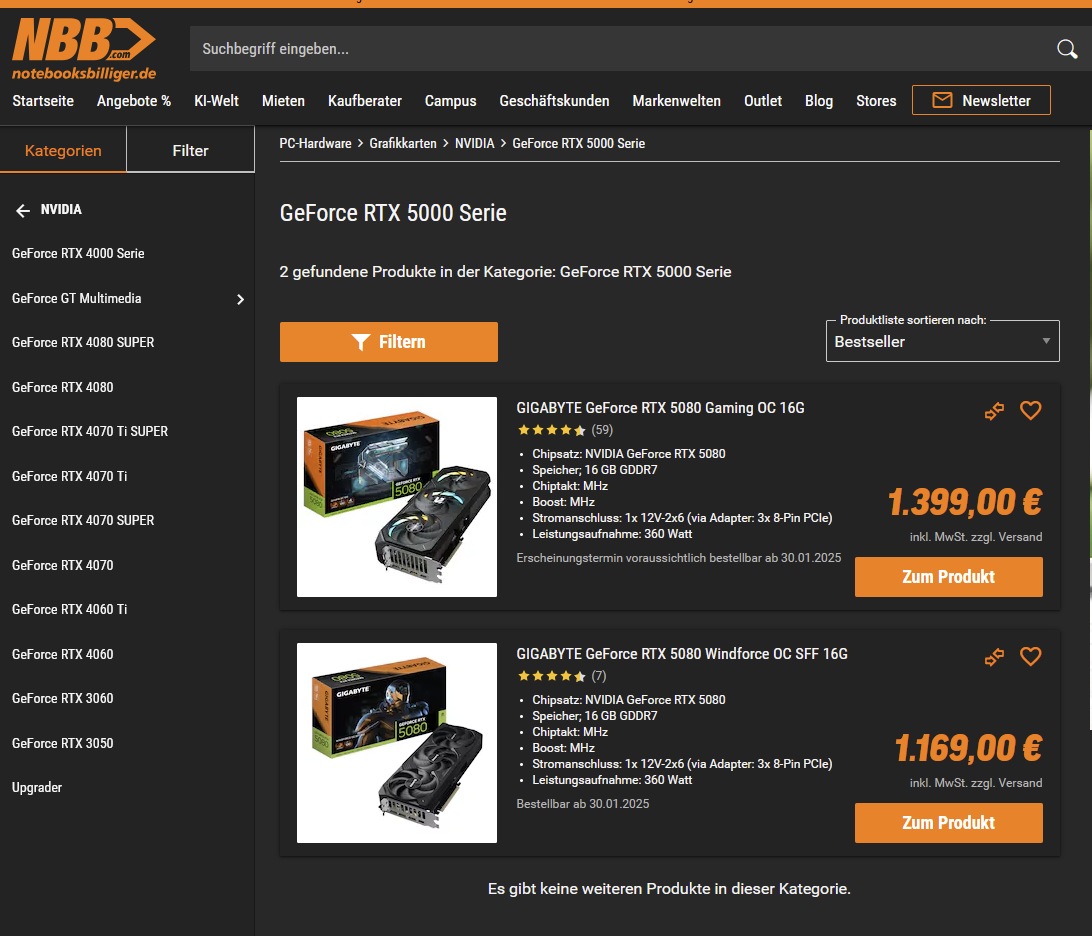
Task: Select GeForce RTX 3060 category
Action: (63, 699)
